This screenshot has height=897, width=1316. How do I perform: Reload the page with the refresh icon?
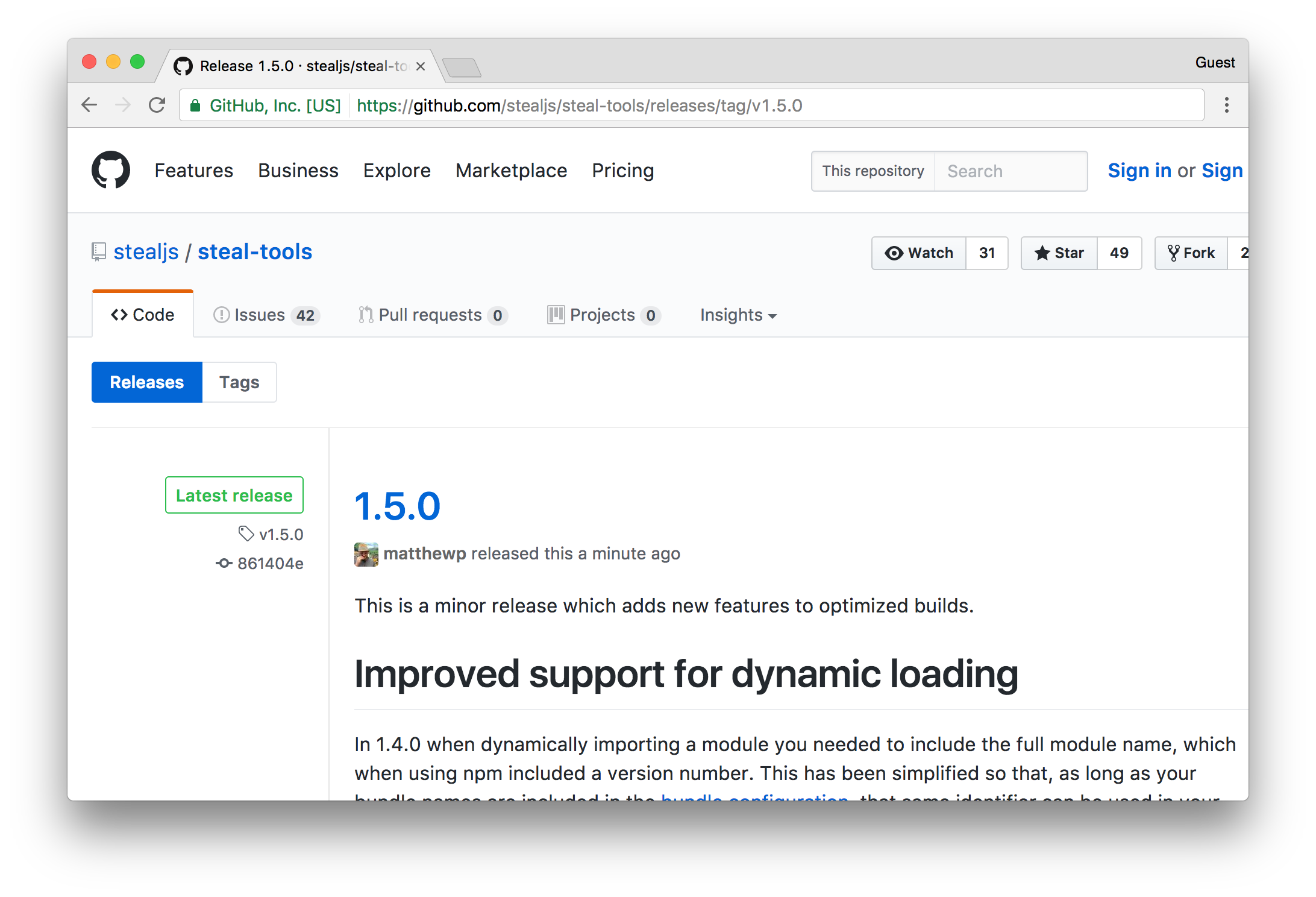(x=157, y=105)
